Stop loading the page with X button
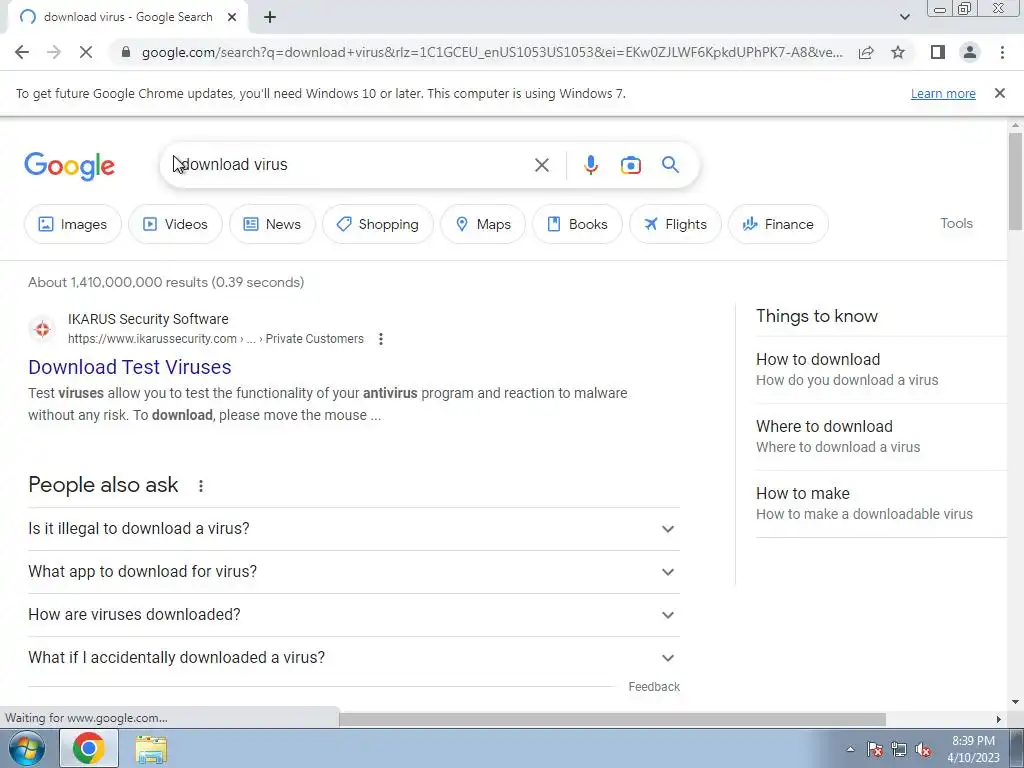 [86, 52]
